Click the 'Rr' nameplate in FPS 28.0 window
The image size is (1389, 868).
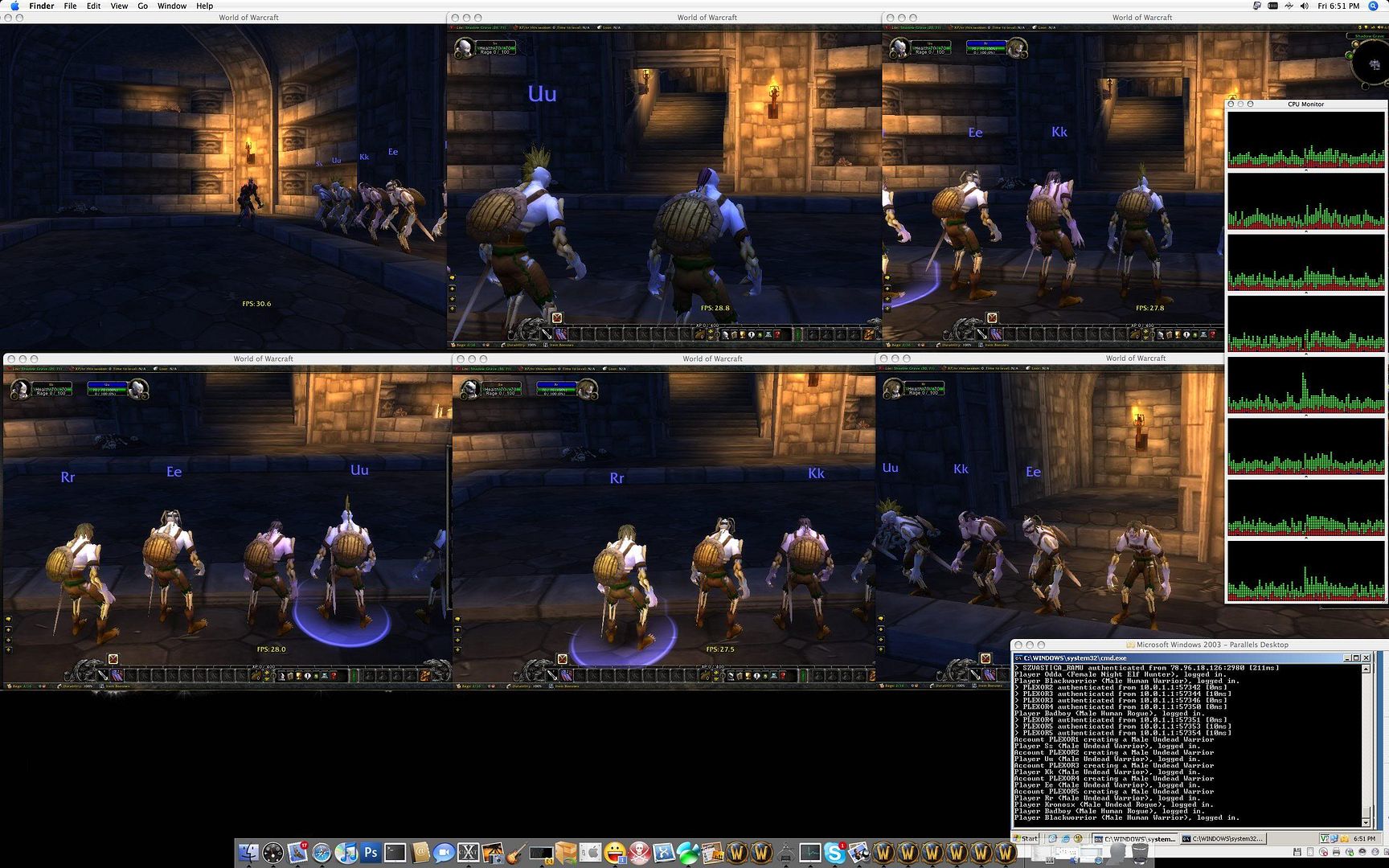click(68, 477)
